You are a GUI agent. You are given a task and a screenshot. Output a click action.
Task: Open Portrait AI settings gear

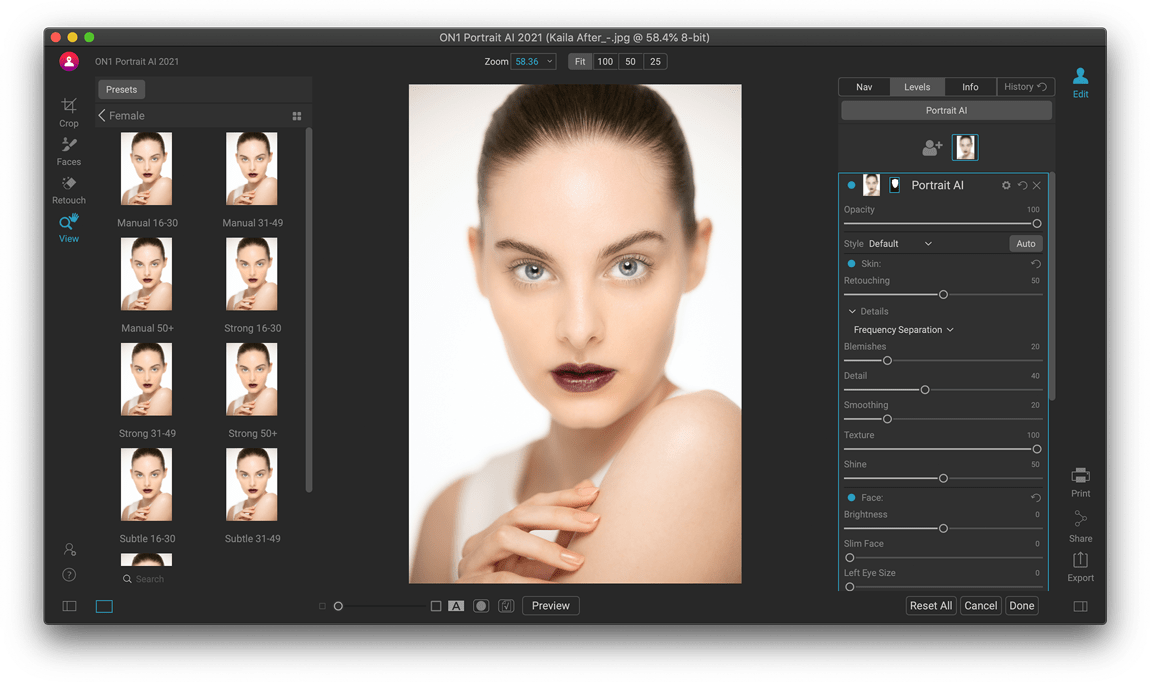pos(1006,186)
